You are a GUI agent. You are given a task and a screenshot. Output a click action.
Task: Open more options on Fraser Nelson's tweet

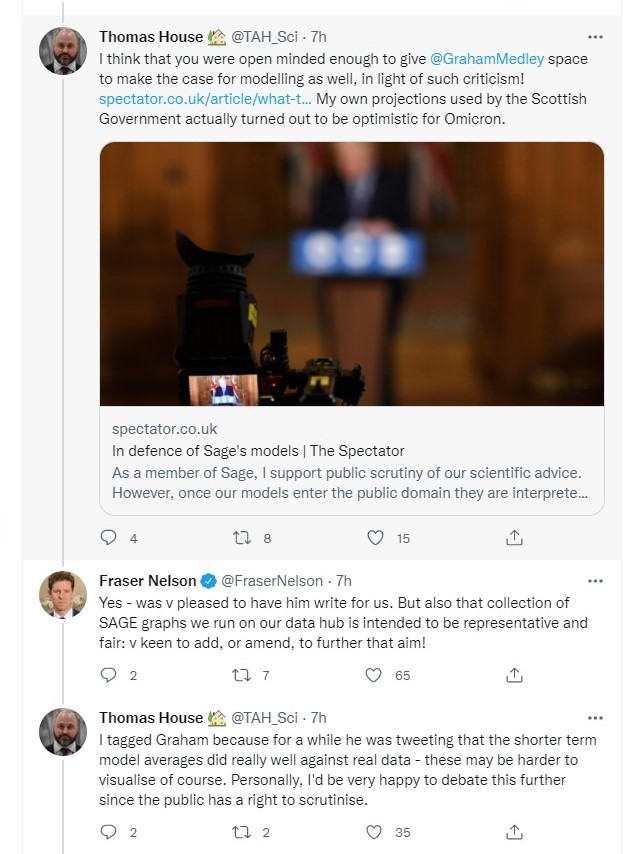(x=596, y=580)
